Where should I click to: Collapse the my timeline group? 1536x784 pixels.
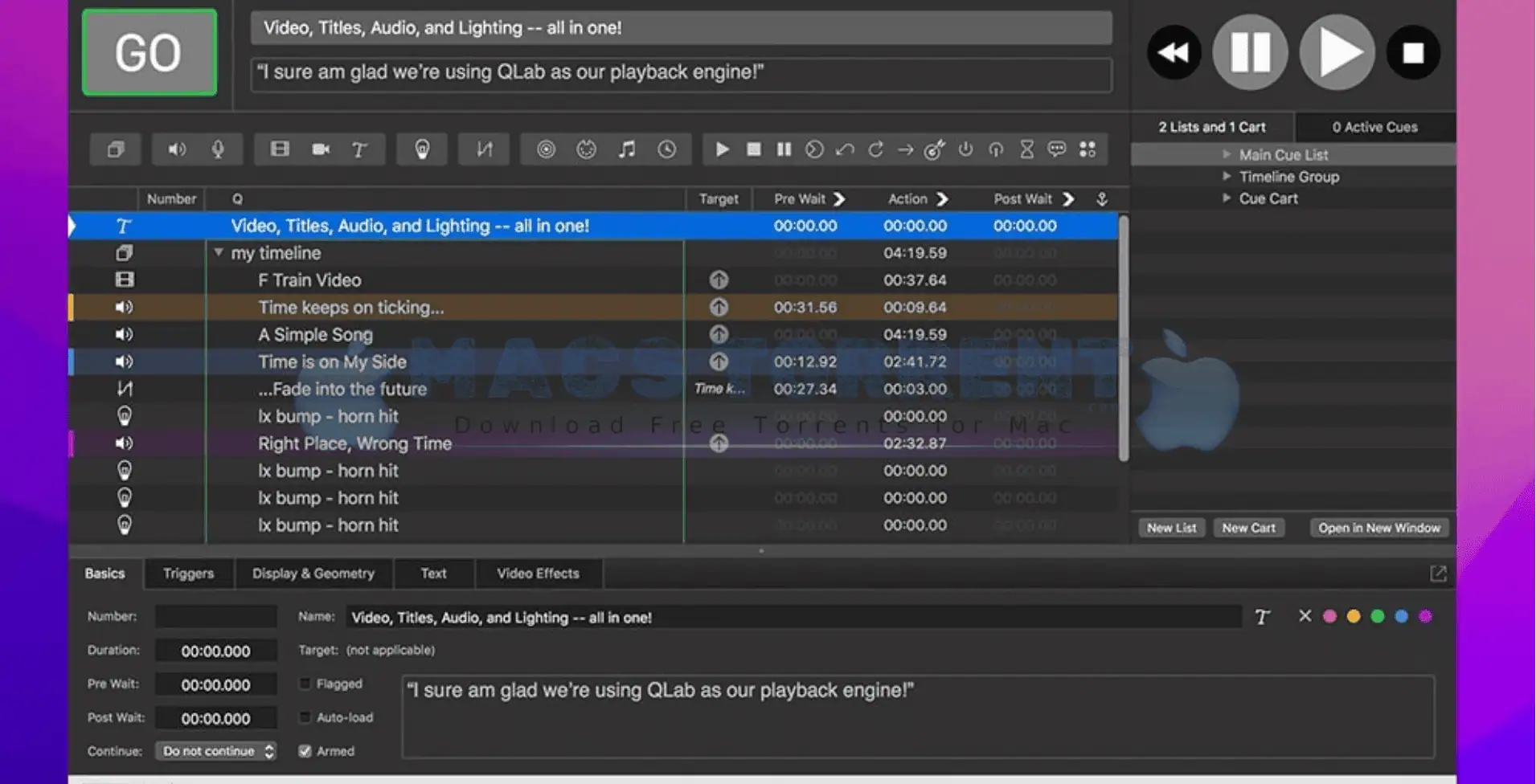pos(219,252)
